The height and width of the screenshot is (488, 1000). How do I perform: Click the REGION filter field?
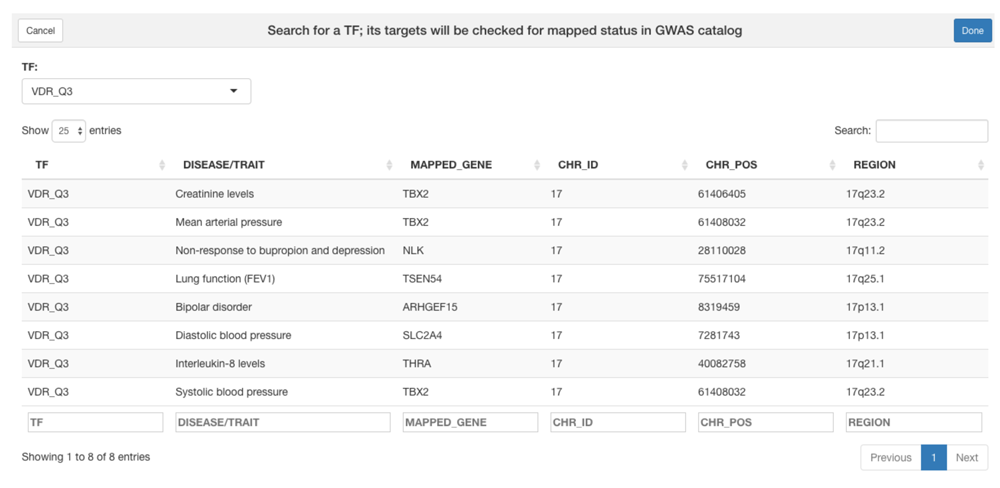coord(914,422)
